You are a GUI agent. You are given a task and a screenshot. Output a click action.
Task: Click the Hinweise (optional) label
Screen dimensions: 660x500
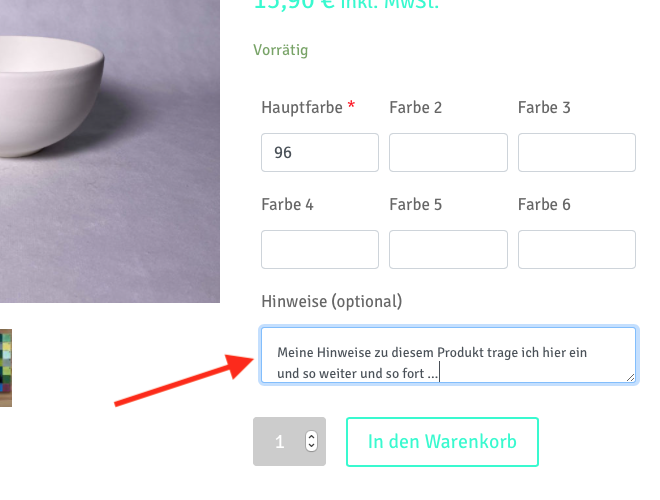[332, 301]
